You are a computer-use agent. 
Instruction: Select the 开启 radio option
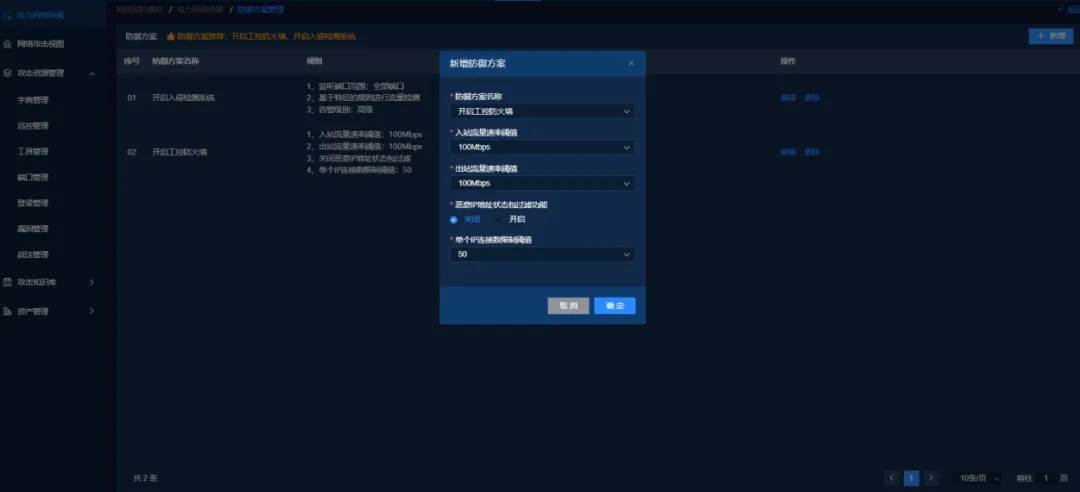click(x=498, y=219)
